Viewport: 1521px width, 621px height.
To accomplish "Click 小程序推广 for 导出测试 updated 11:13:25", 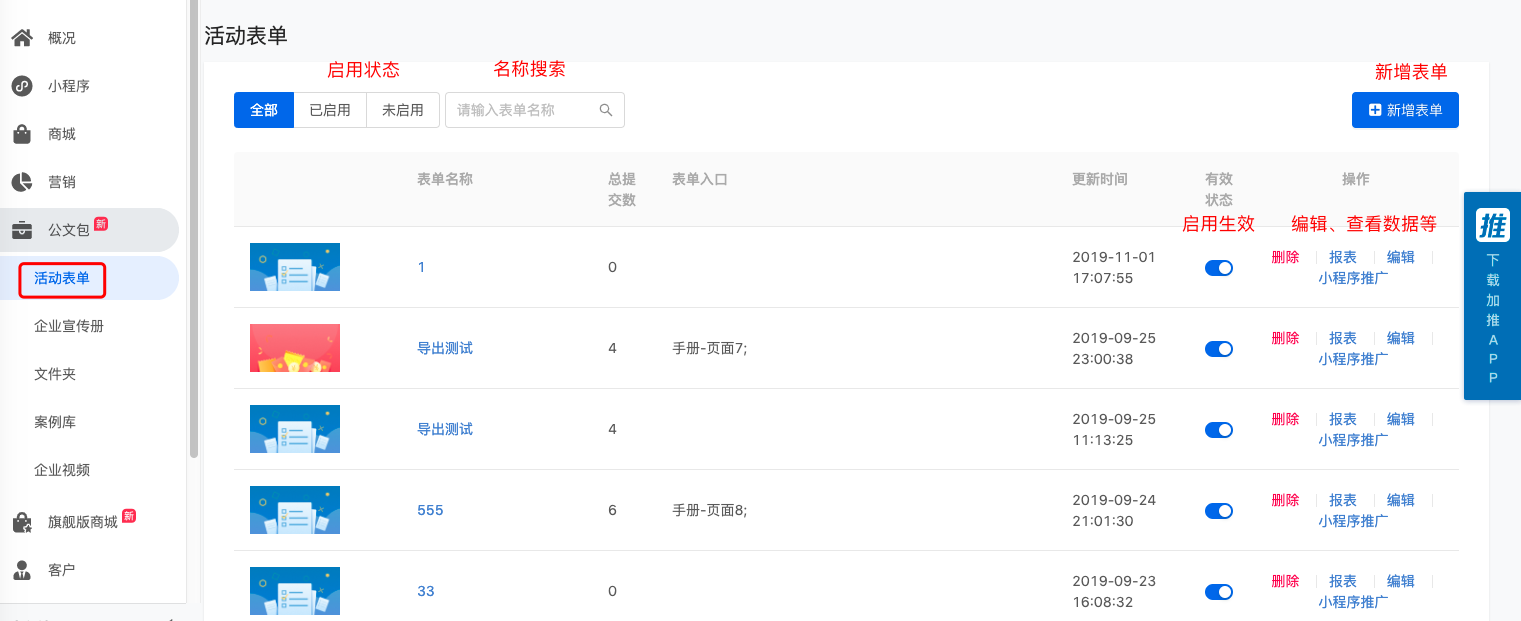I will tap(1353, 440).
